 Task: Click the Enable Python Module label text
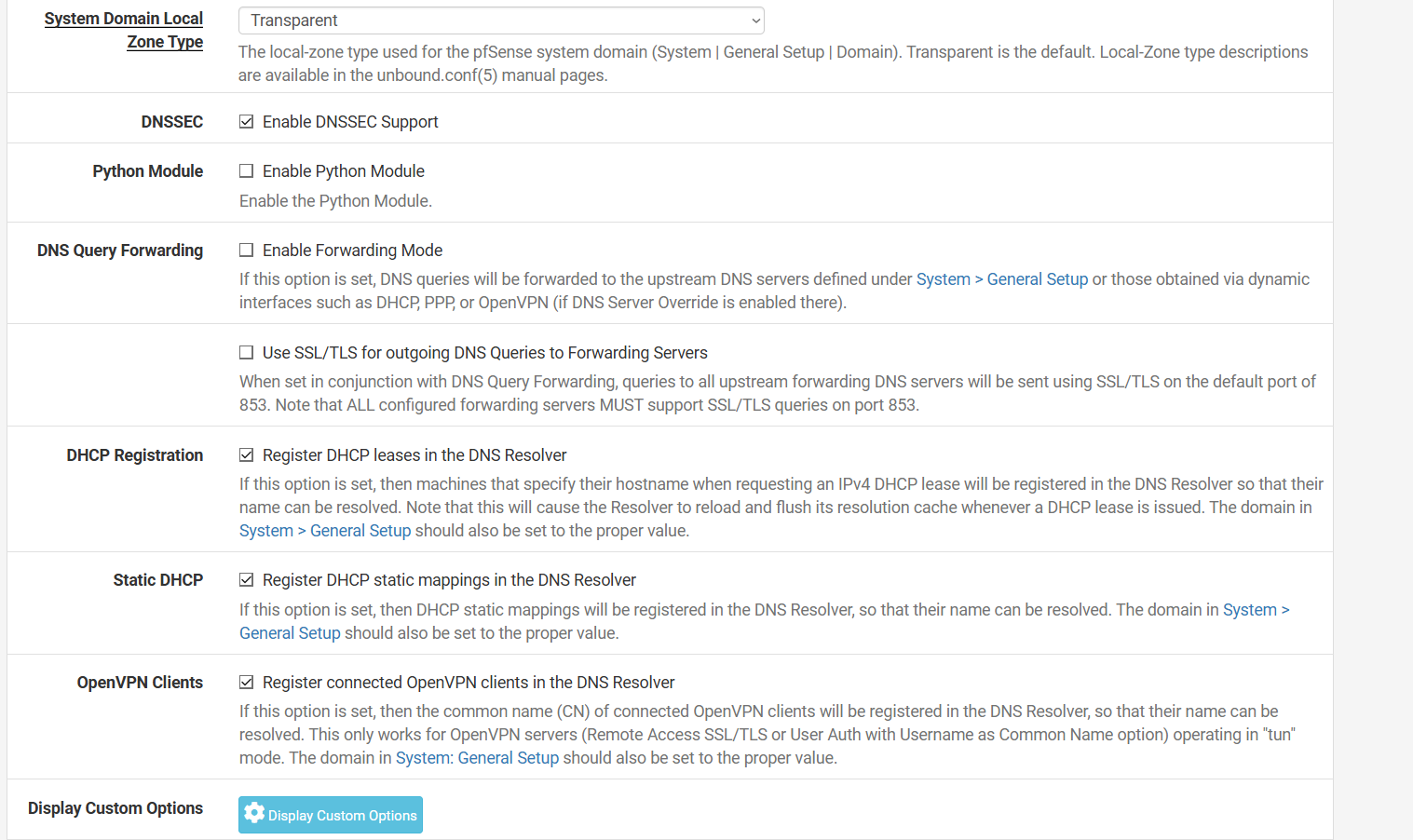(x=344, y=171)
